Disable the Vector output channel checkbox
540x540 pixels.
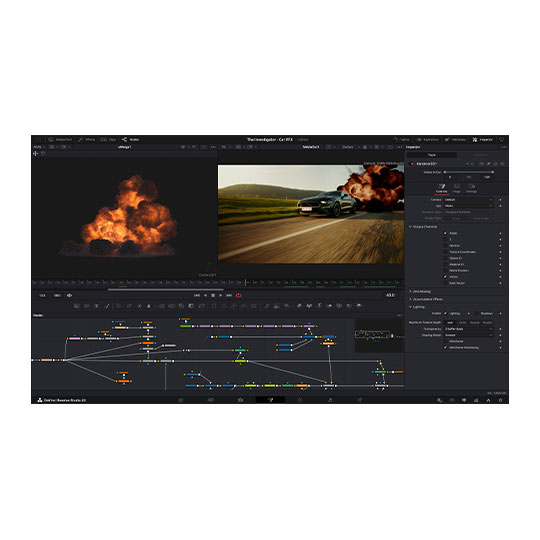click(445, 277)
